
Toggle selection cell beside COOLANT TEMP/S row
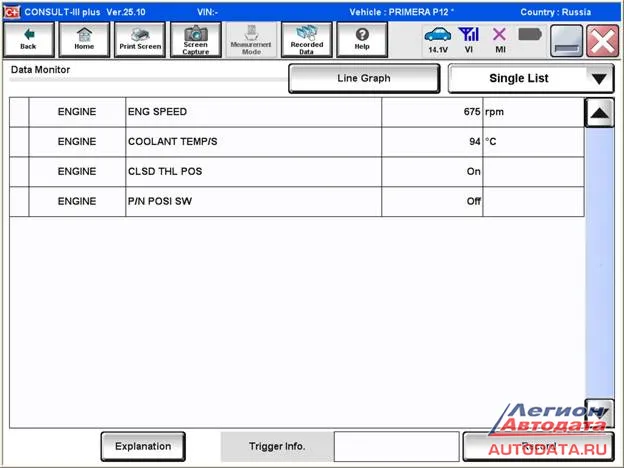19,142
